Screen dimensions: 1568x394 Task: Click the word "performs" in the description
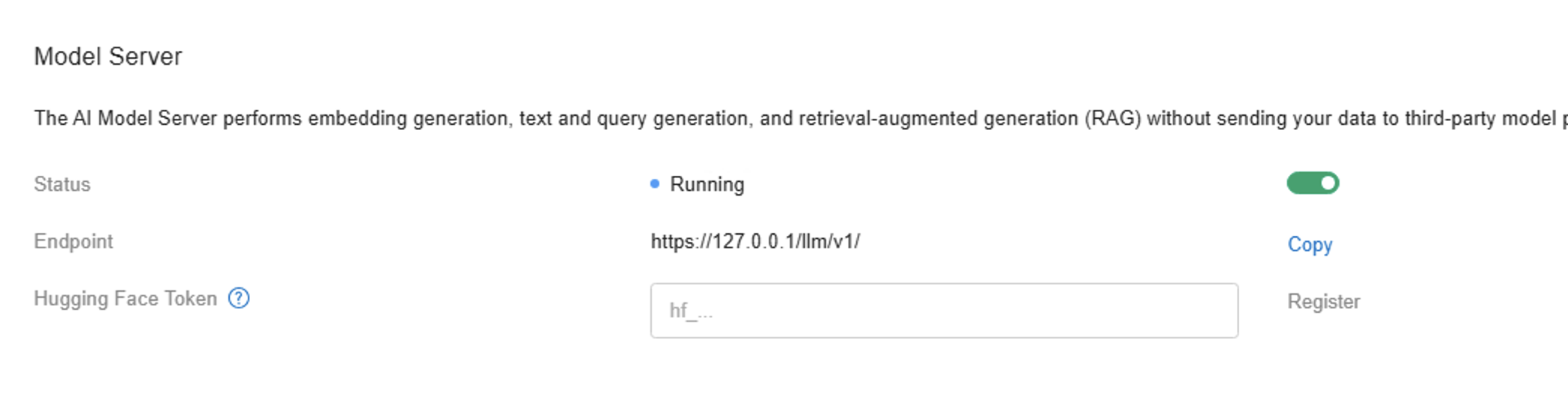(x=263, y=119)
